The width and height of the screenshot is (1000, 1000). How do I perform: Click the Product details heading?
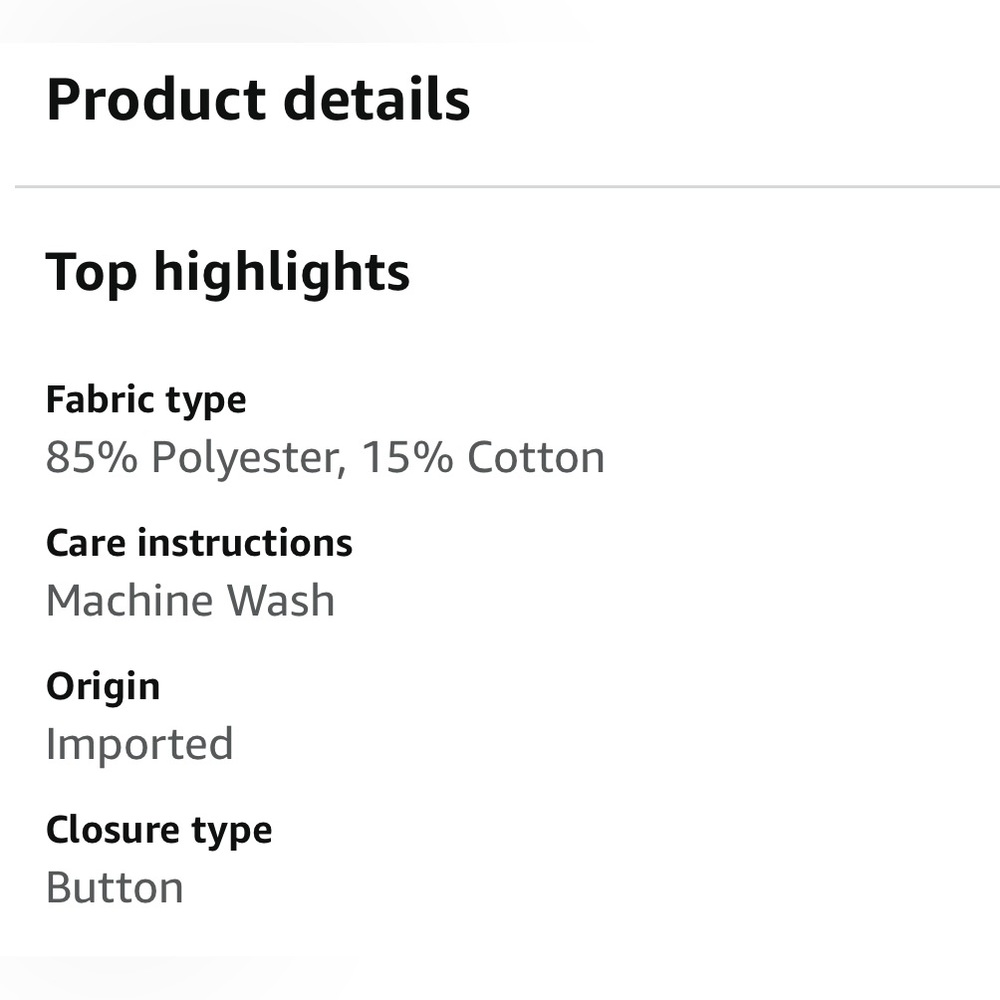click(258, 99)
